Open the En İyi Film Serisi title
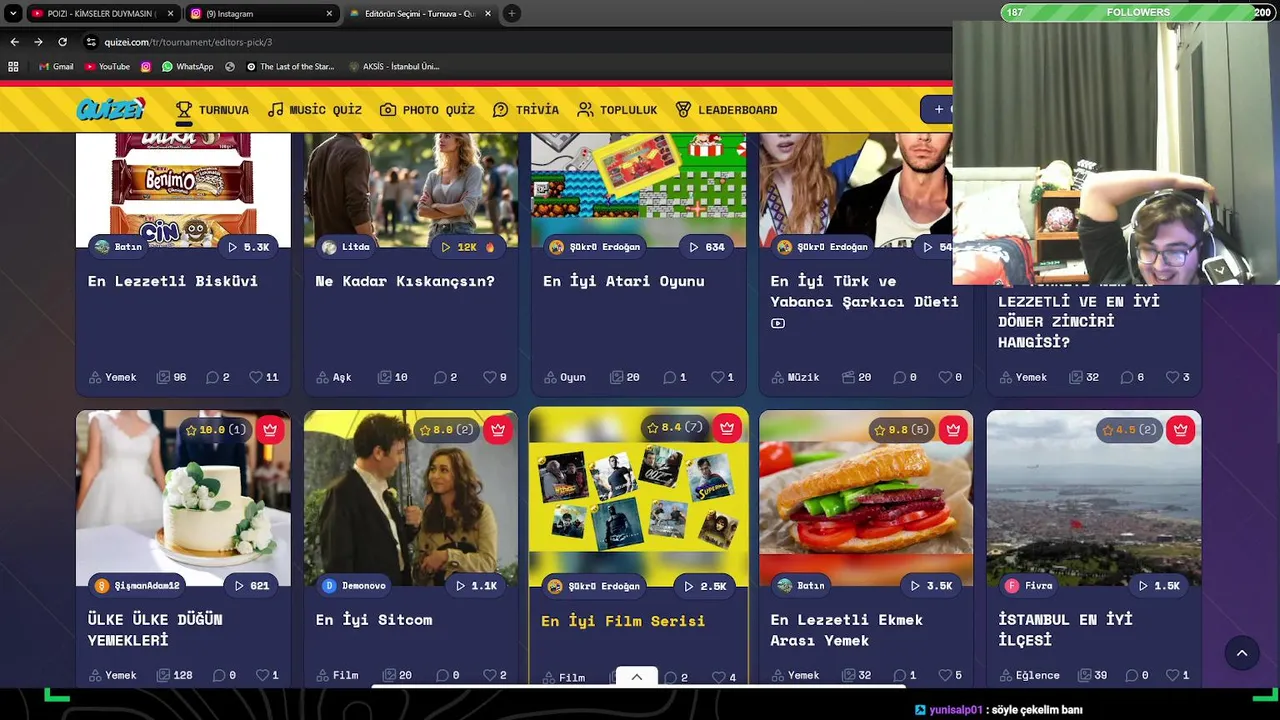 623,621
